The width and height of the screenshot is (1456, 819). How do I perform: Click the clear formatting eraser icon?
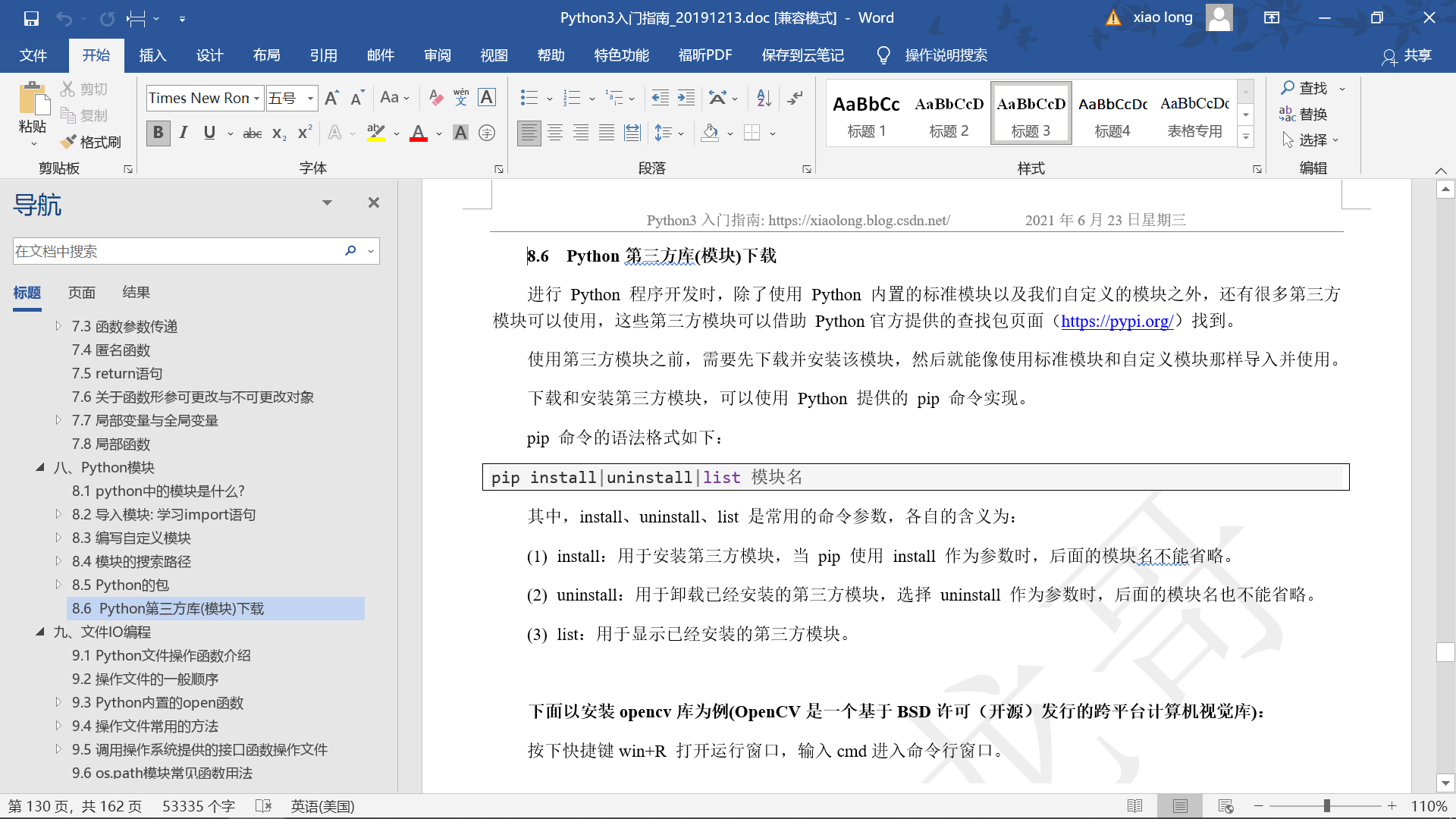coord(435,98)
